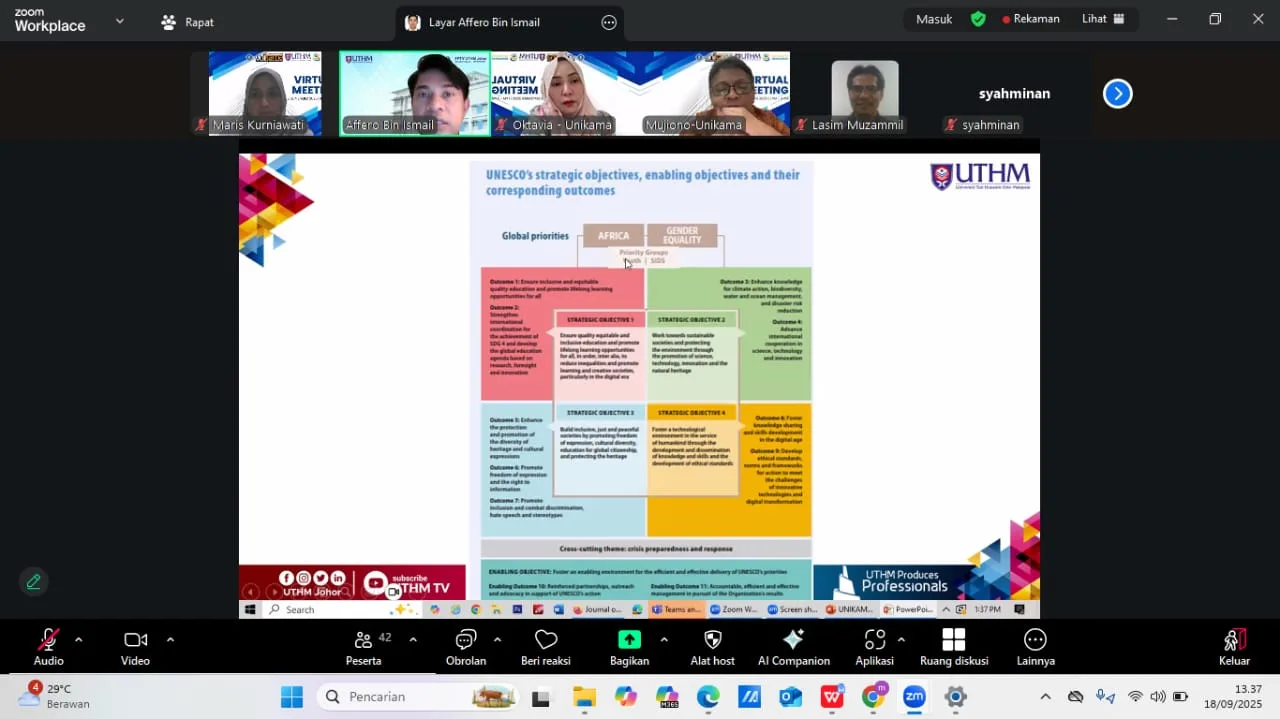1280x719 pixels.
Task: Switch to the Rapat tab
Action: (188, 22)
